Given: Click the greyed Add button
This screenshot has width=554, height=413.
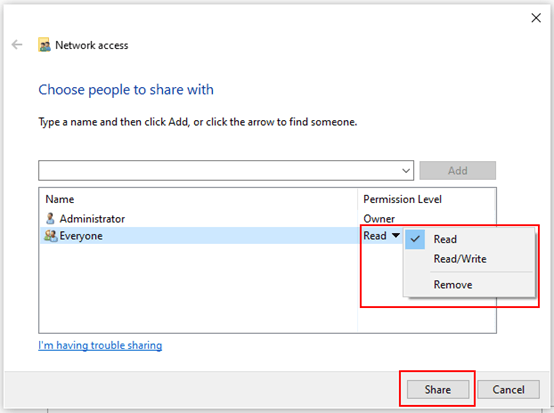Looking at the screenshot, I should [x=458, y=171].
